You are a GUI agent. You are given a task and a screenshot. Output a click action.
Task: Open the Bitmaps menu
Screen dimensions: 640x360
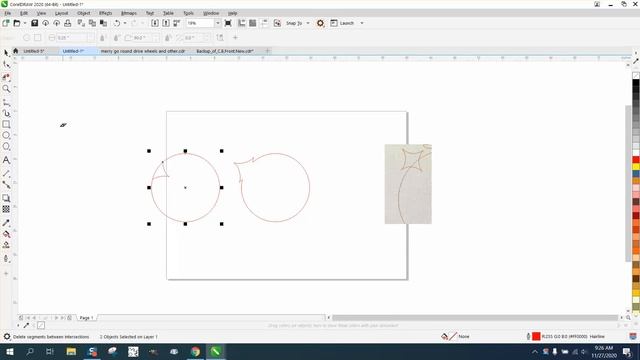(129, 13)
